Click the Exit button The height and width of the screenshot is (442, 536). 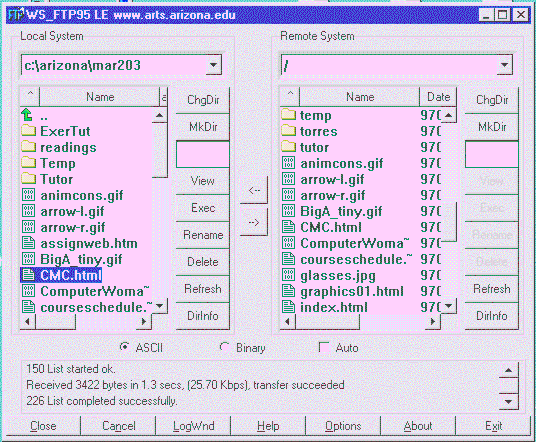pos(493,426)
